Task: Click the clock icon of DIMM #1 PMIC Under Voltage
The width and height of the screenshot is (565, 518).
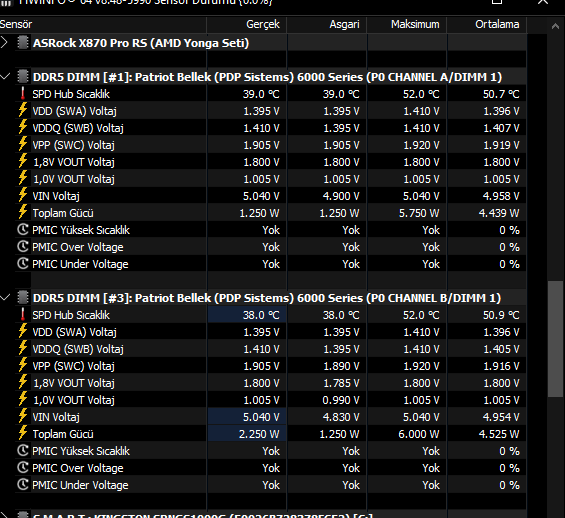Action: [23, 263]
